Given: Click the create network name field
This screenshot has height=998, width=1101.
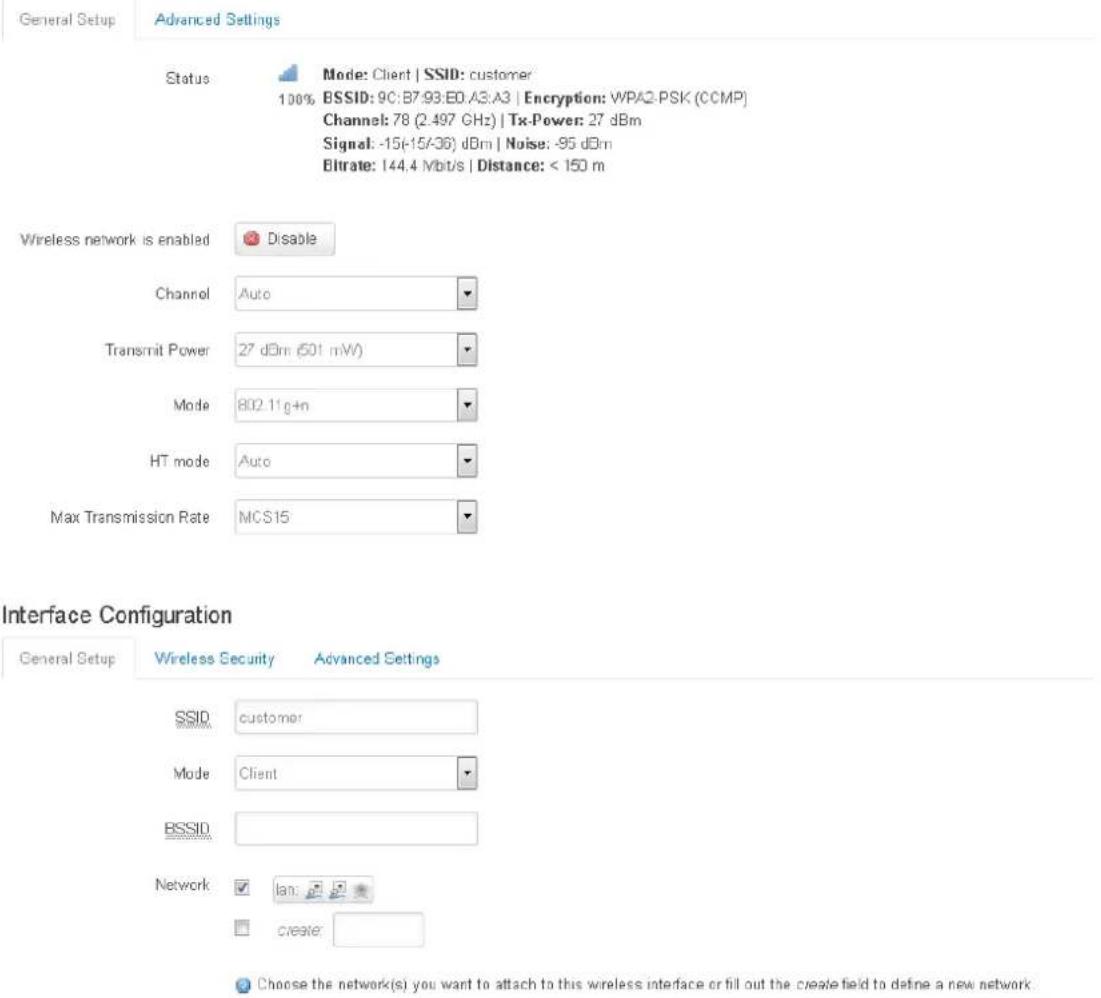Looking at the screenshot, I should (x=378, y=930).
